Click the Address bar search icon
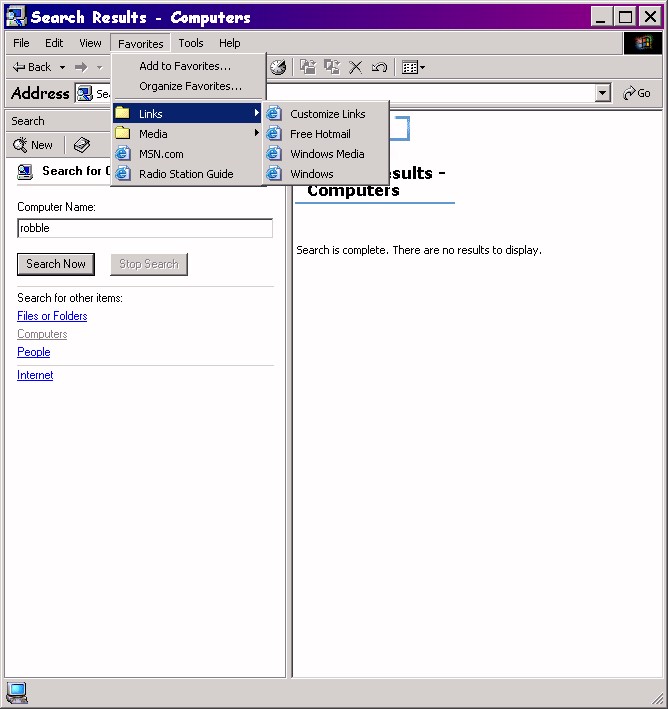 coord(85,94)
